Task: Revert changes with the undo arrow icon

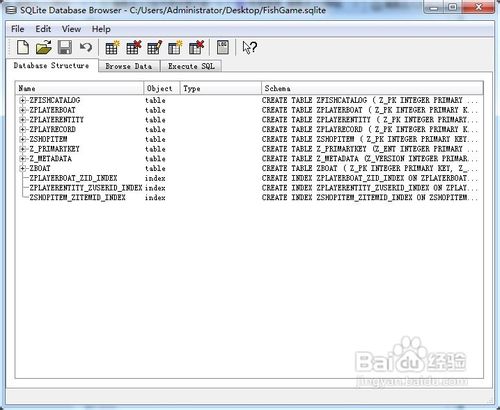Action: [x=86, y=47]
